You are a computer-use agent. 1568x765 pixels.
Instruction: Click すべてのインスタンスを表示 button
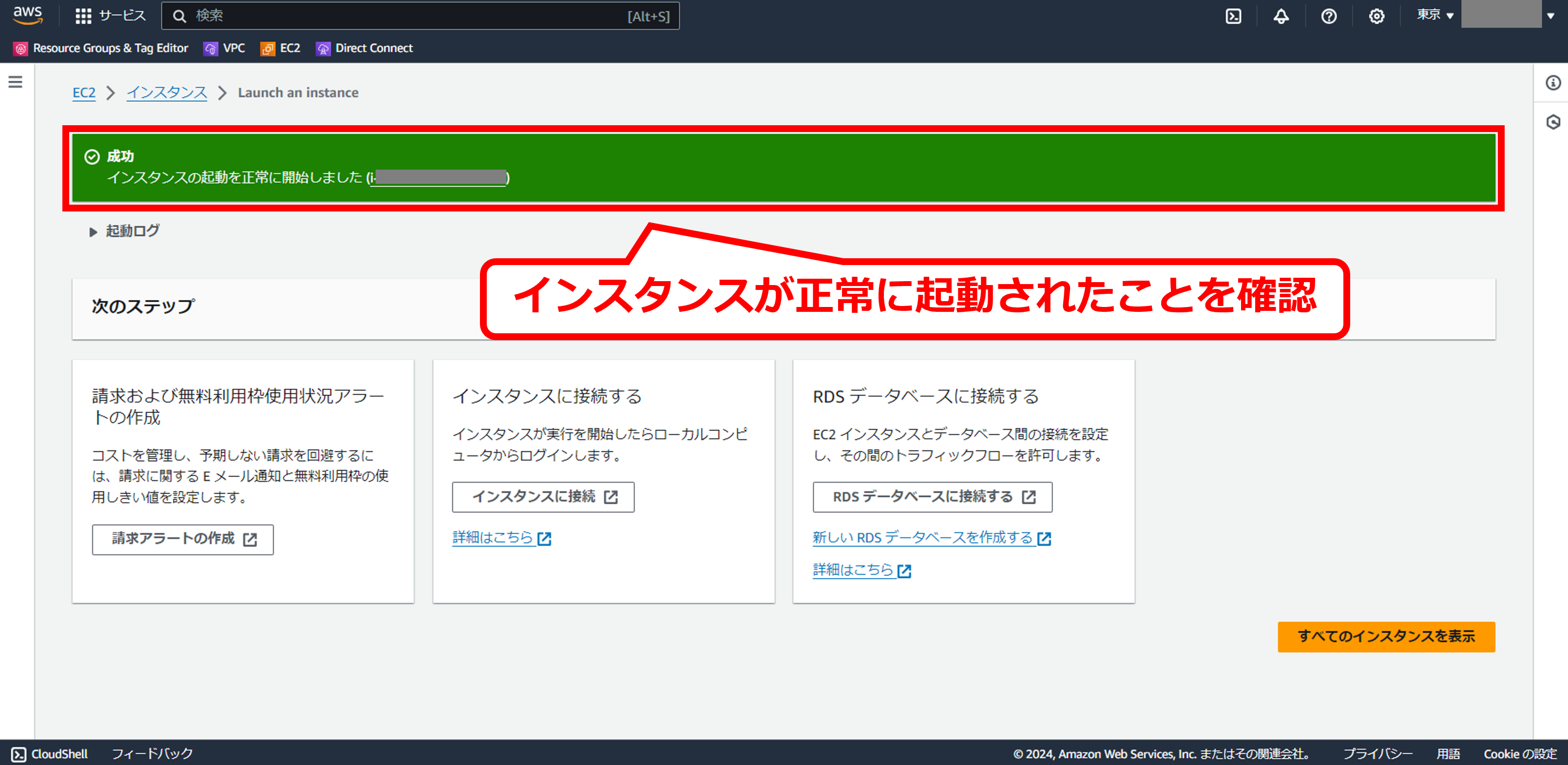click(1385, 636)
